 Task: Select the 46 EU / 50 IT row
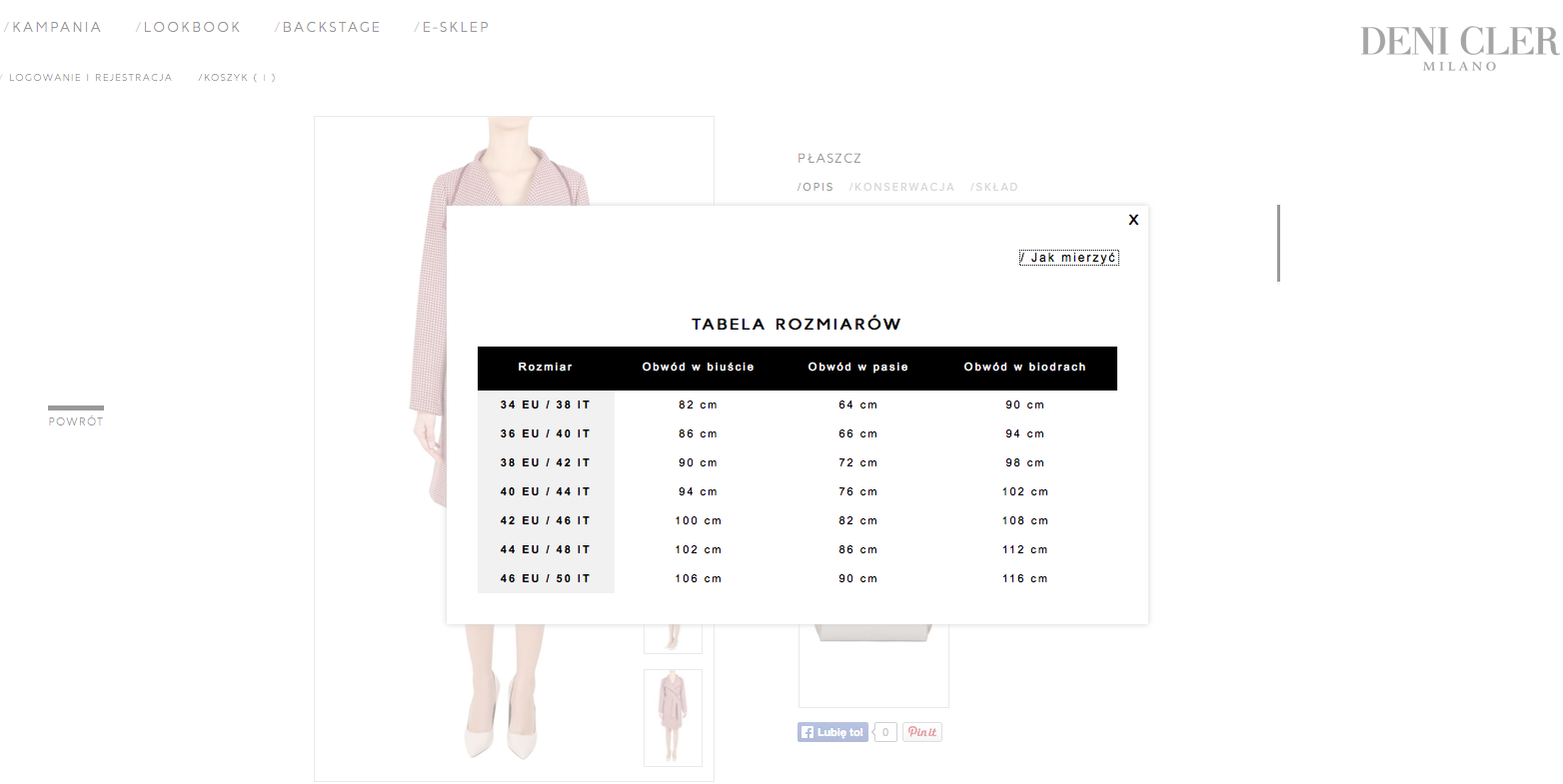[797, 578]
